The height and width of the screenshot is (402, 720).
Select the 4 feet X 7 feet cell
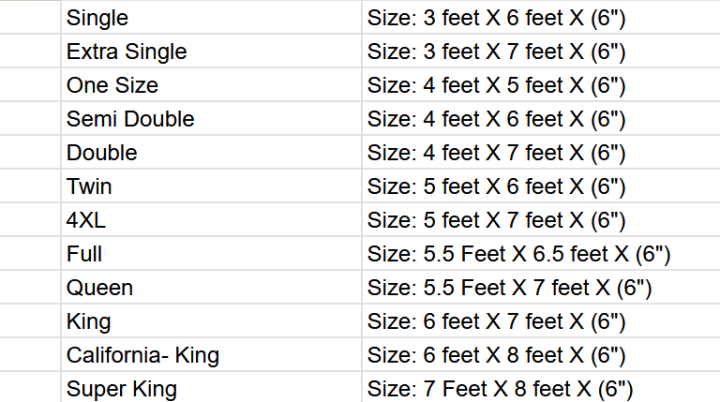point(541,152)
